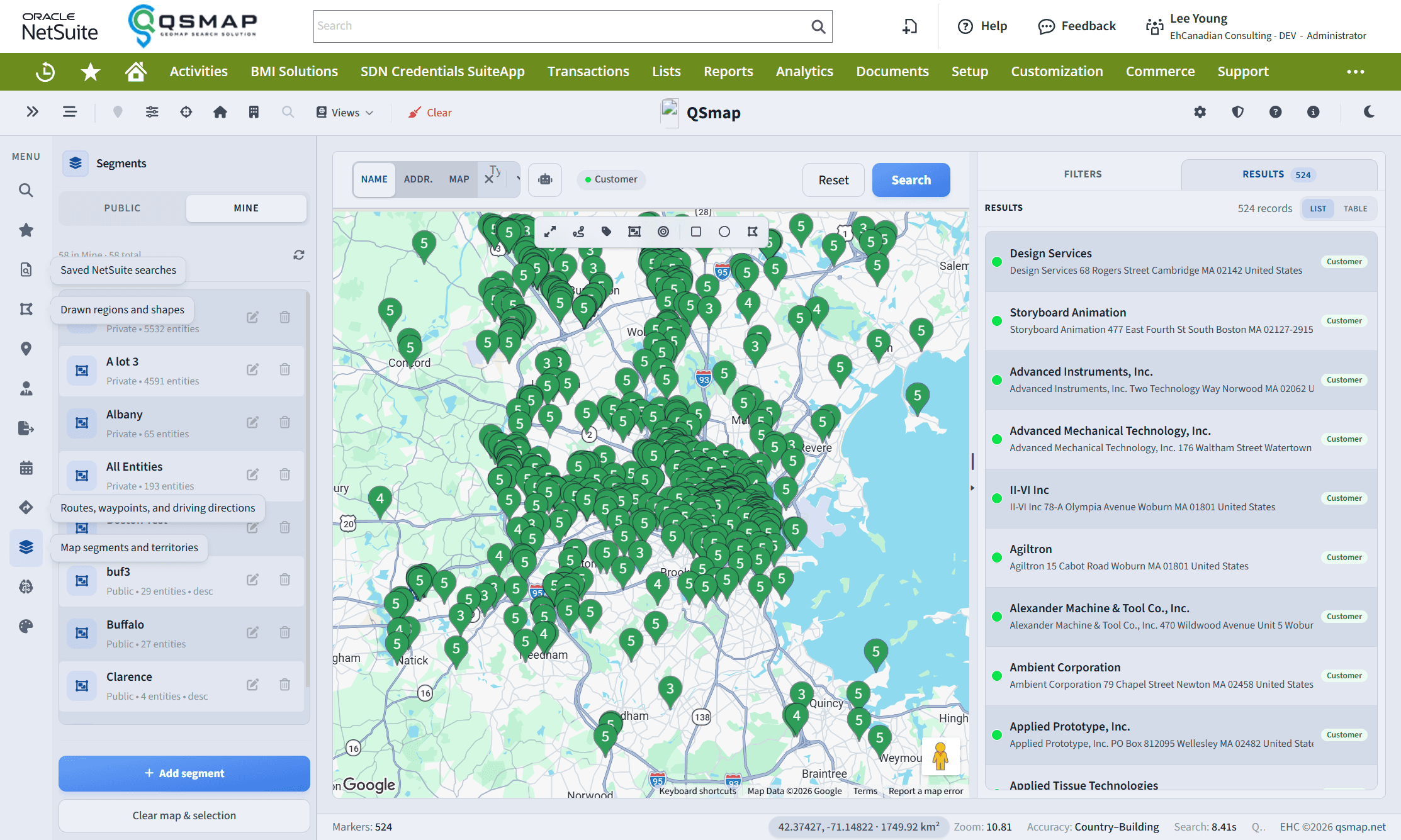Open the Shortcuts star icon
1401x840 pixels.
[91, 72]
